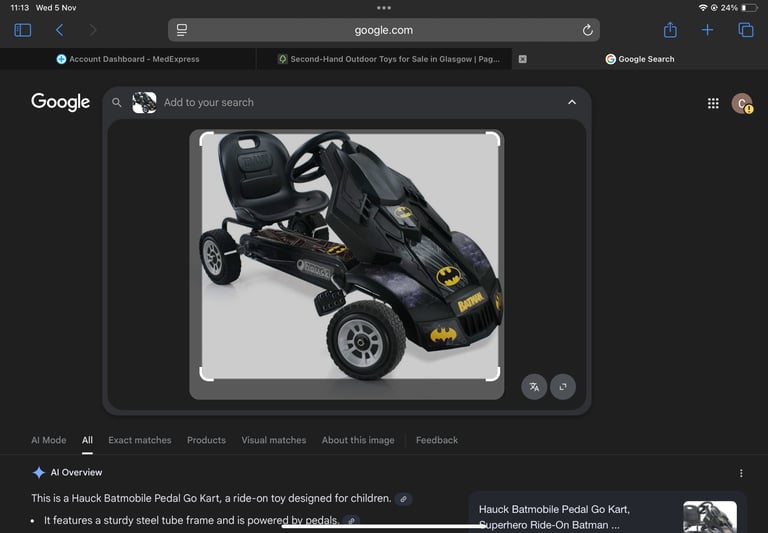Click the go-kart search thumbnail

144,102
